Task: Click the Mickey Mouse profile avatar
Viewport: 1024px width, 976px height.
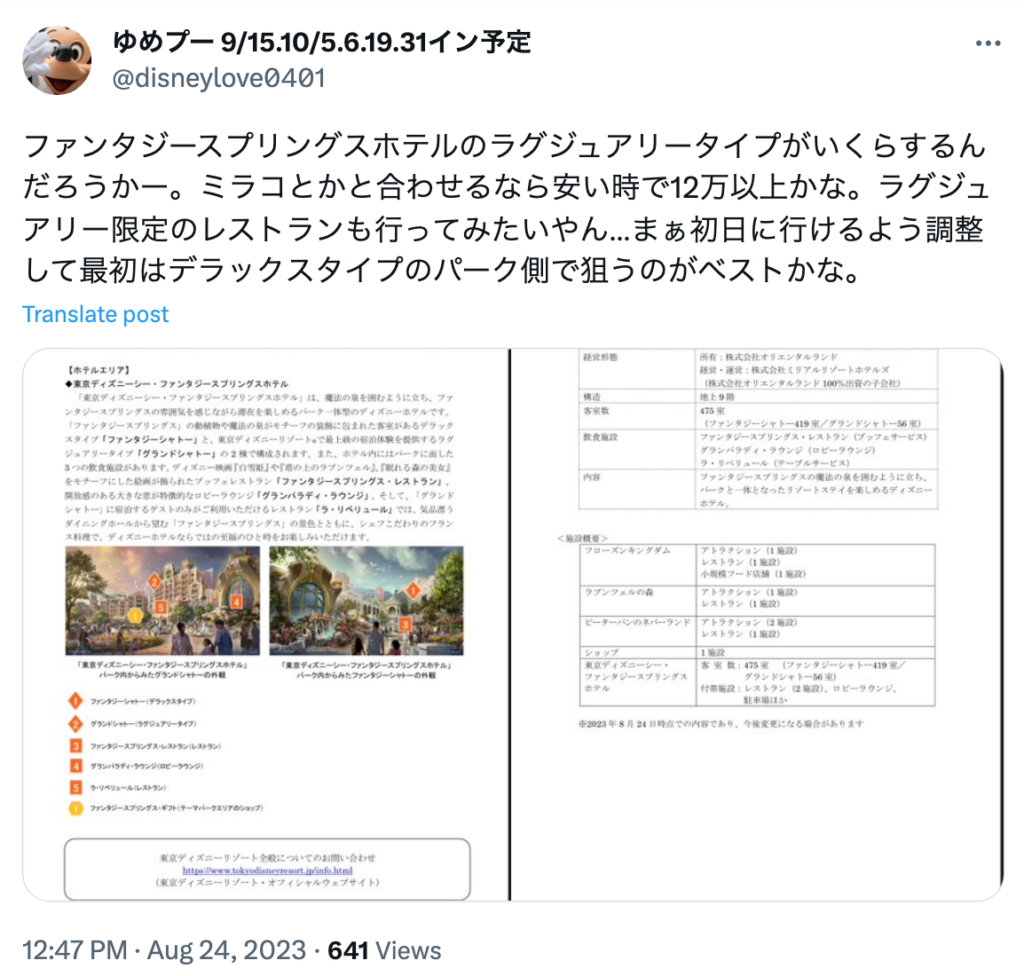Action: pyautogui.click(x=57, y=61)
